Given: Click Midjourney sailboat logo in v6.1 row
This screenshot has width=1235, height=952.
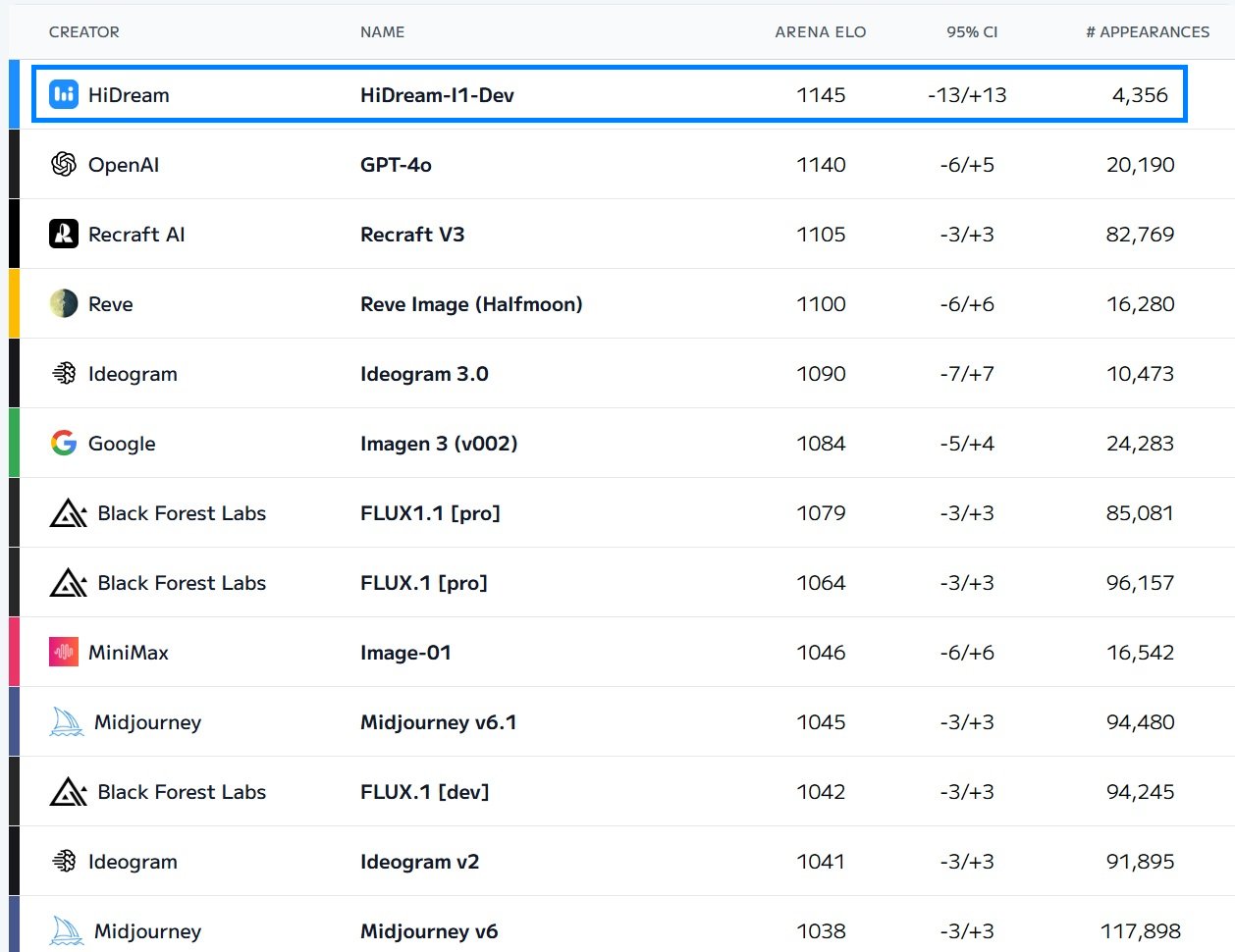Looking at the screenshot, I should (x=67, y=721).
